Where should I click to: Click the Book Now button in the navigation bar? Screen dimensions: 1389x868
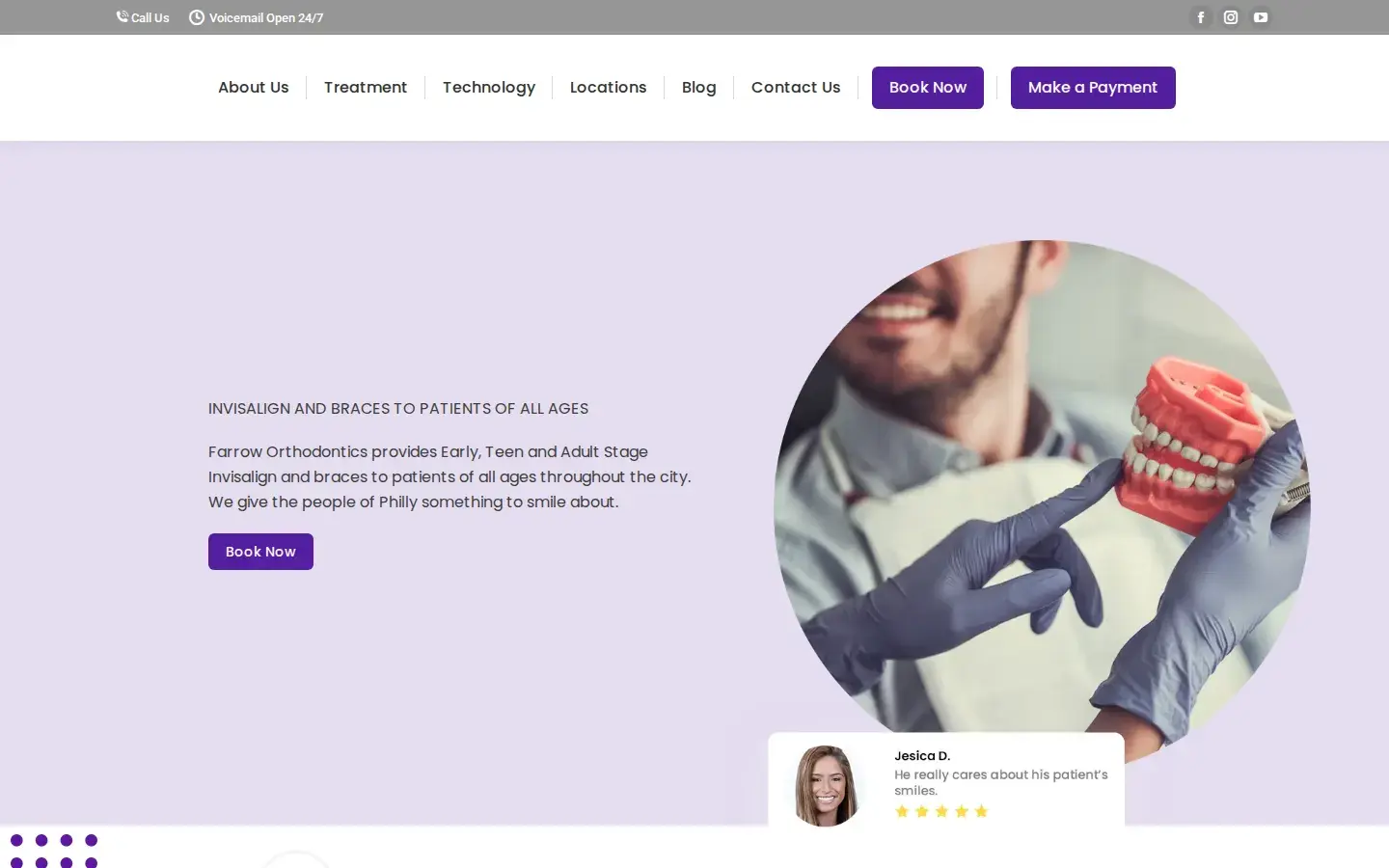tap(928, 88)
